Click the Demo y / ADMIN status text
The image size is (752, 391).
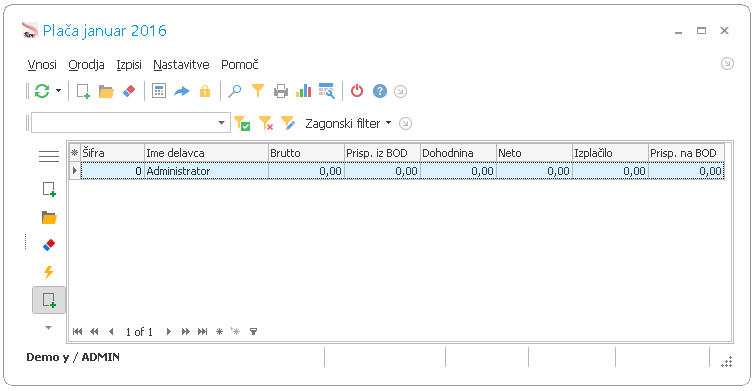click(73, 357)
